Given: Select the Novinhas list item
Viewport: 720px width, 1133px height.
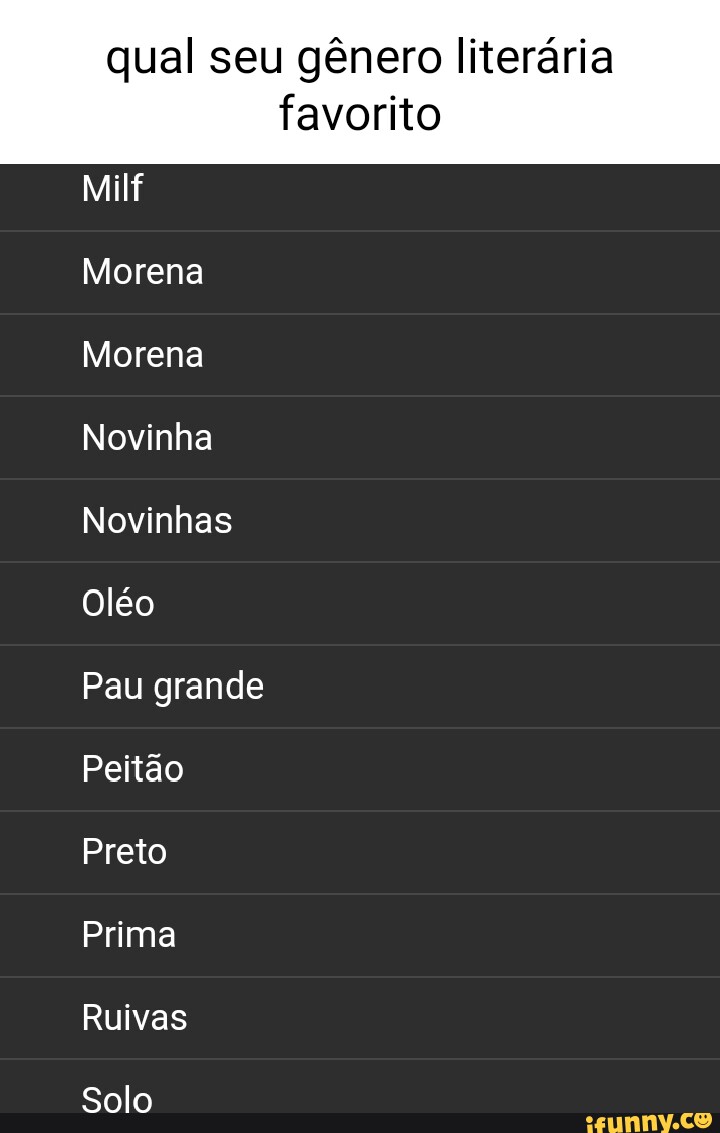Looking at the screenshot, I should click(360, 520).
